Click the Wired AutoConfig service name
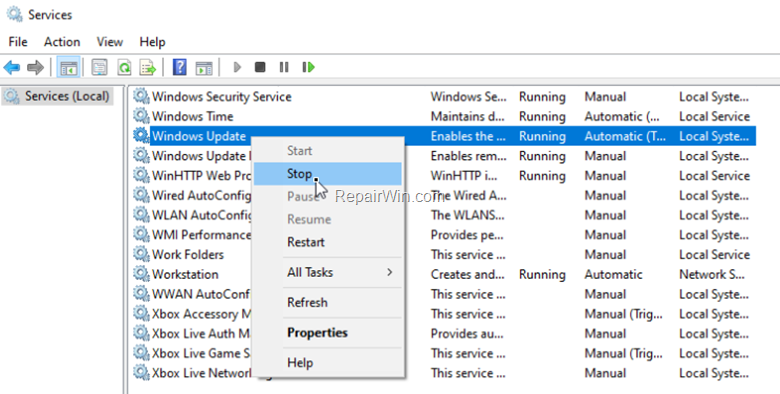 (201, 195)
